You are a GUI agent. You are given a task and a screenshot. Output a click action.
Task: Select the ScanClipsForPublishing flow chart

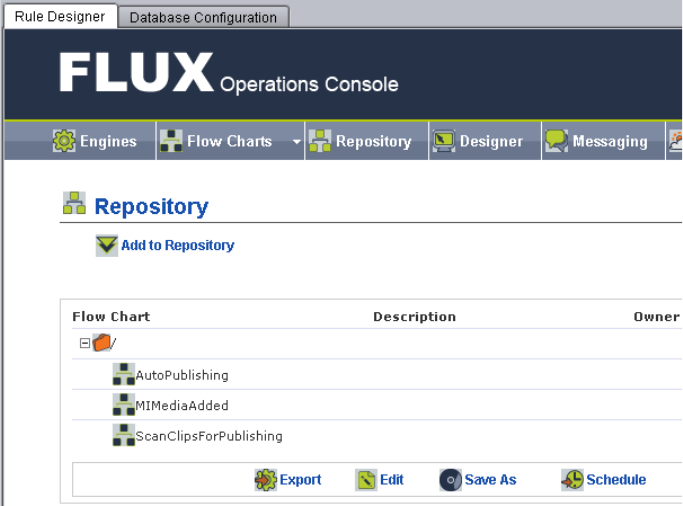coord(209,436)
